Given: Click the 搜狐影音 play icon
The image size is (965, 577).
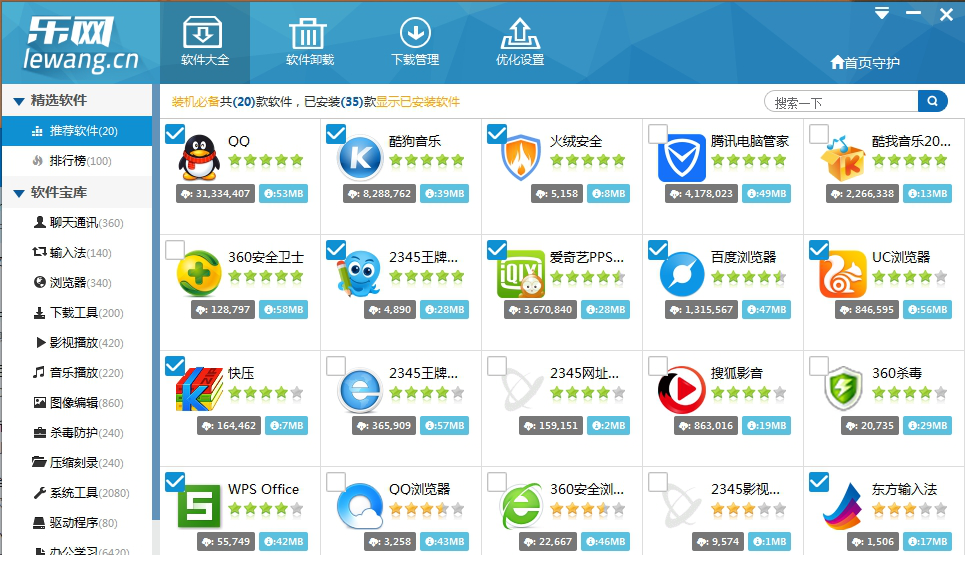Looking at the screenshot, I should pos(681,389).
